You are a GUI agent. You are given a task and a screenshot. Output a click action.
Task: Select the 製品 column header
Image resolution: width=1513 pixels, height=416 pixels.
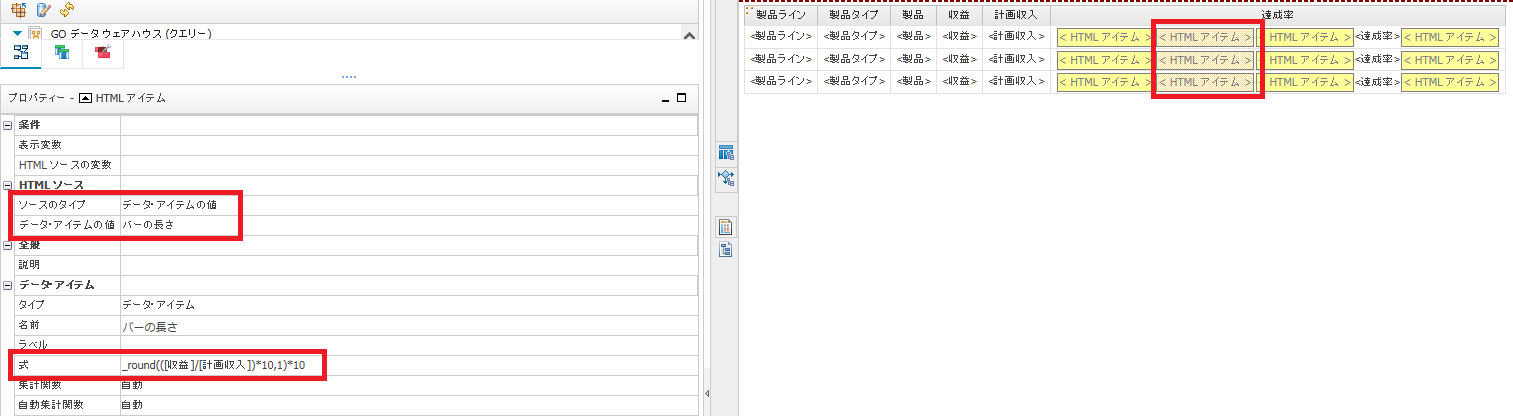click(914, 15)
